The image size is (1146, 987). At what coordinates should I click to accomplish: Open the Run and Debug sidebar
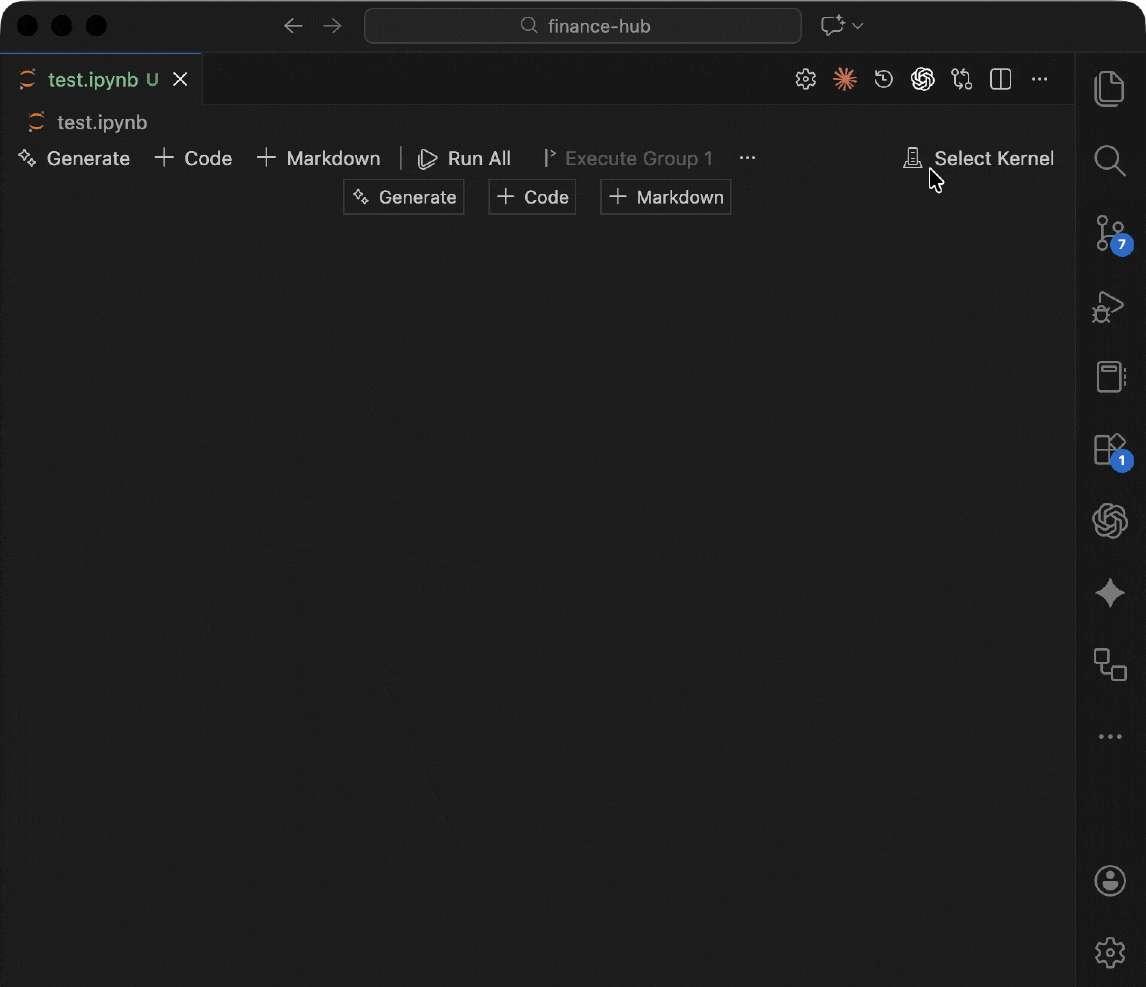(1108, 307)
